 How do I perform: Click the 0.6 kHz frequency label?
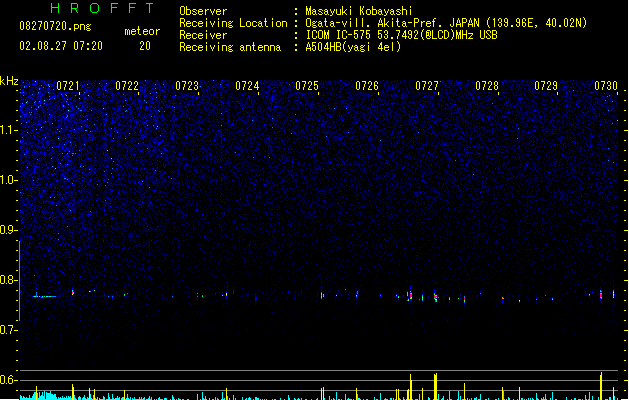[x=8, y=380]
